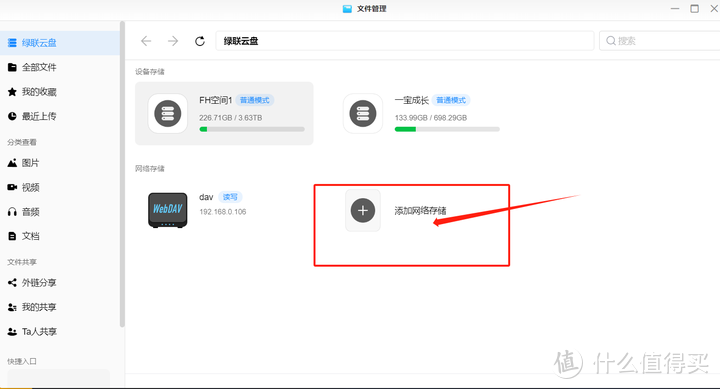Focus the 搜索 search box
This screenshot has height=389, width=720.
pos(660,41)
